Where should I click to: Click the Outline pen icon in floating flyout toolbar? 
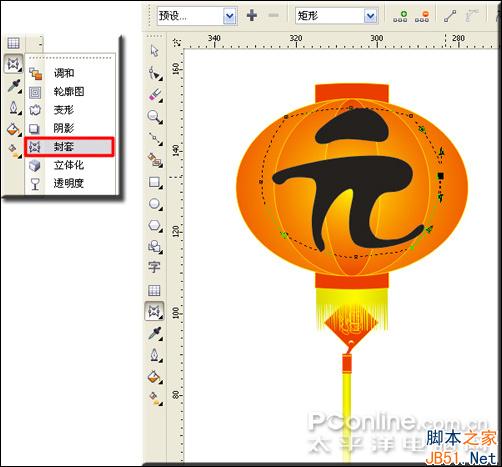point(14,107)
